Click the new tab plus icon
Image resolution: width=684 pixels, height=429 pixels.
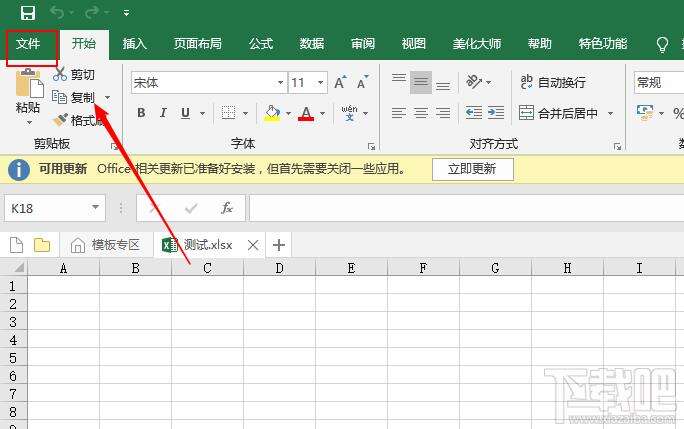click(279, 245)
